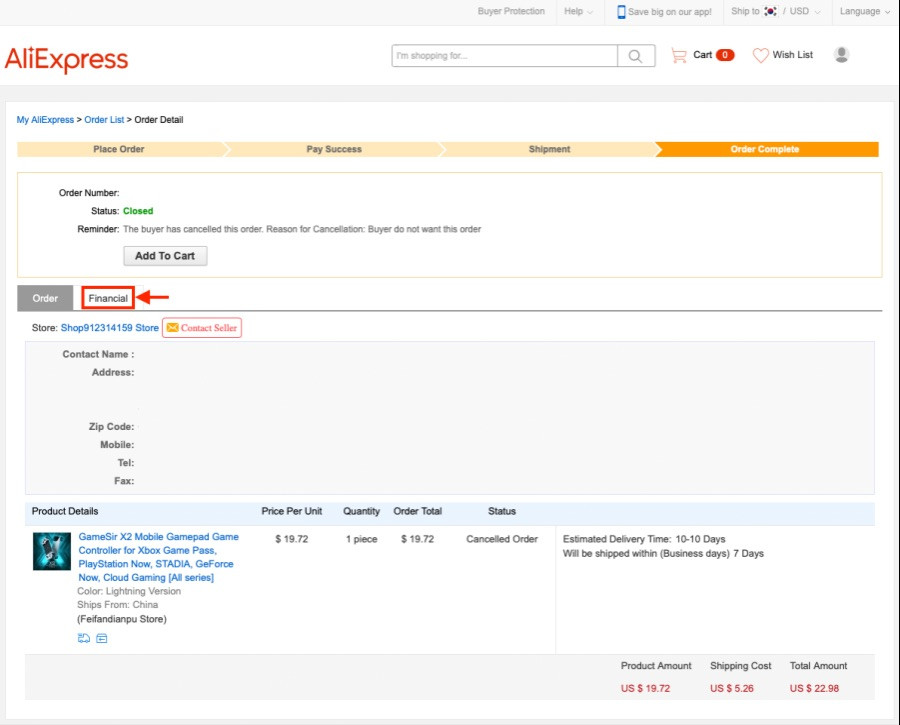The image size is (900, 725).
Task: Open the Language dropdown
Action: (x=864, y=11)
